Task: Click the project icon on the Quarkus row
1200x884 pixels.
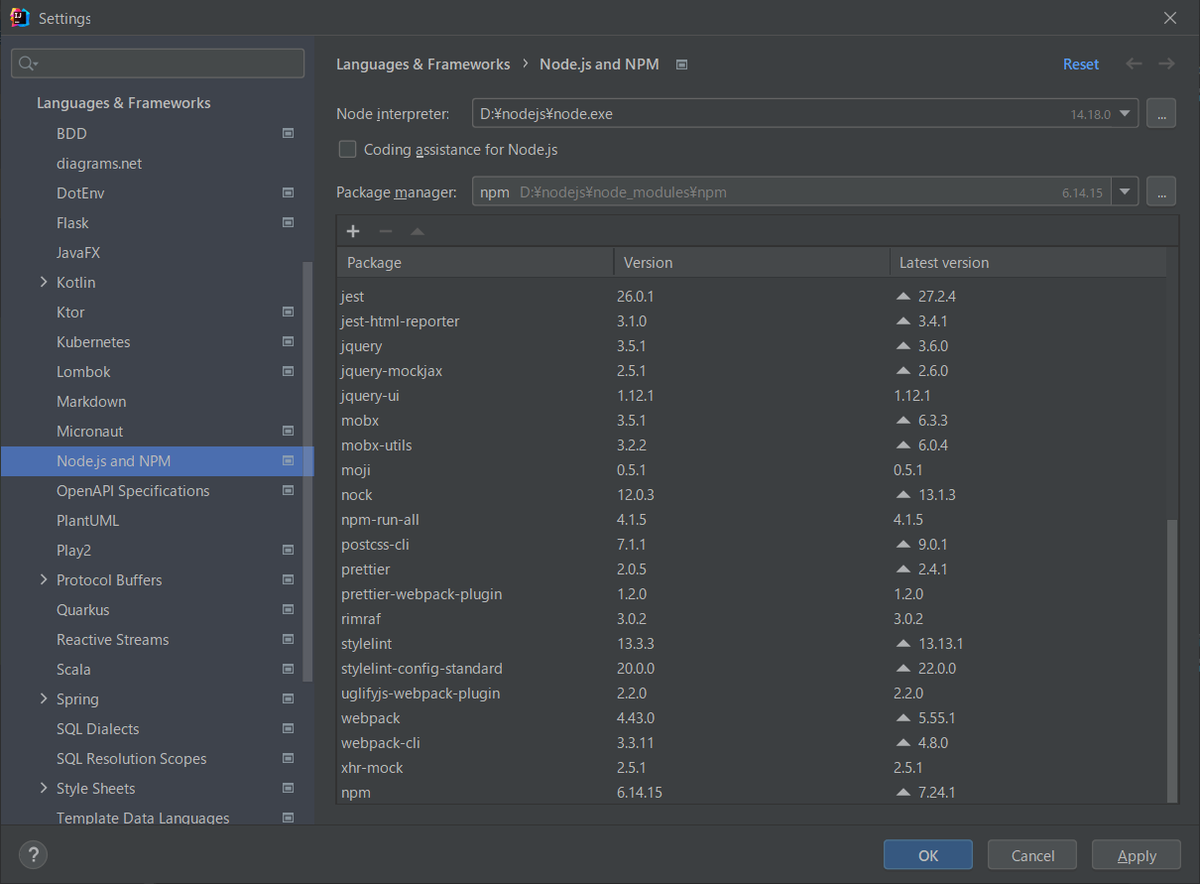Action: 288,610
